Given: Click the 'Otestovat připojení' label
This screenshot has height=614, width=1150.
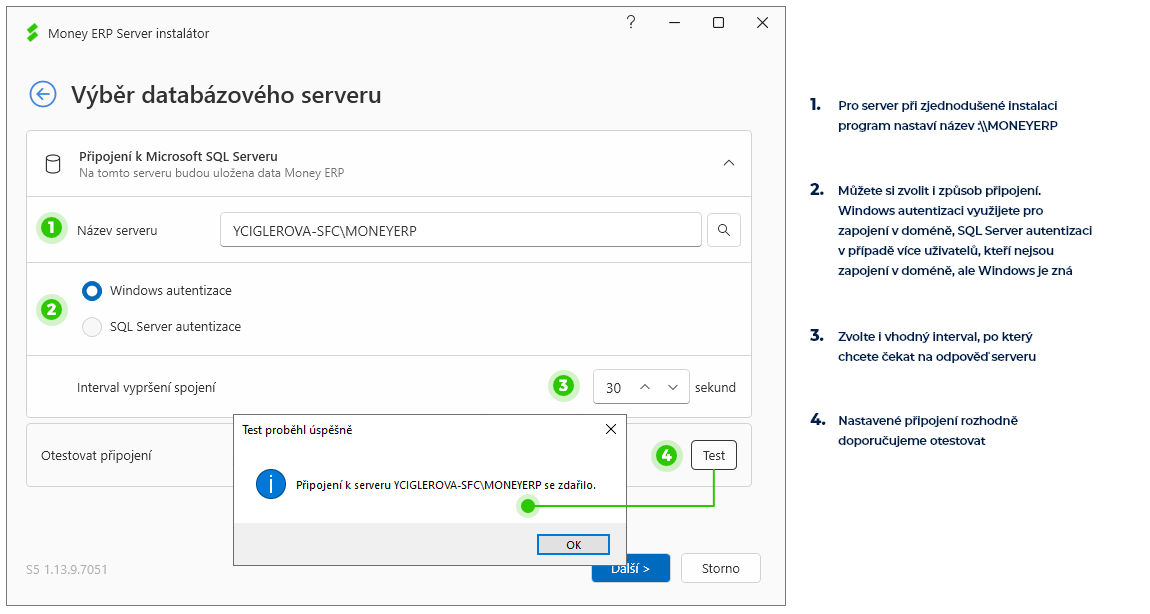Looking at the screenshot, I should [96, 456].
